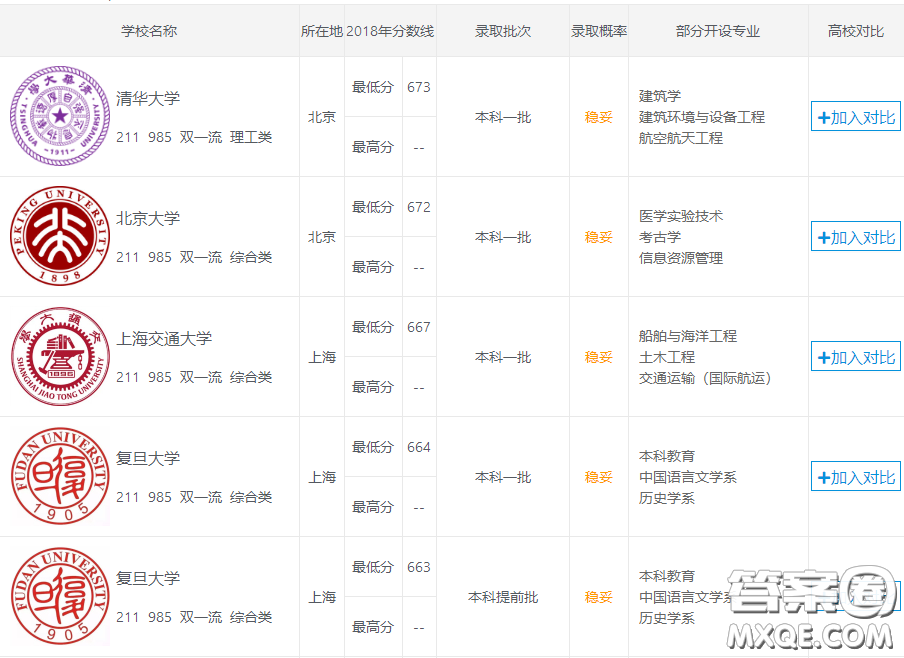Click 北京 location in 清华大学 row

(x=322, y=117)
